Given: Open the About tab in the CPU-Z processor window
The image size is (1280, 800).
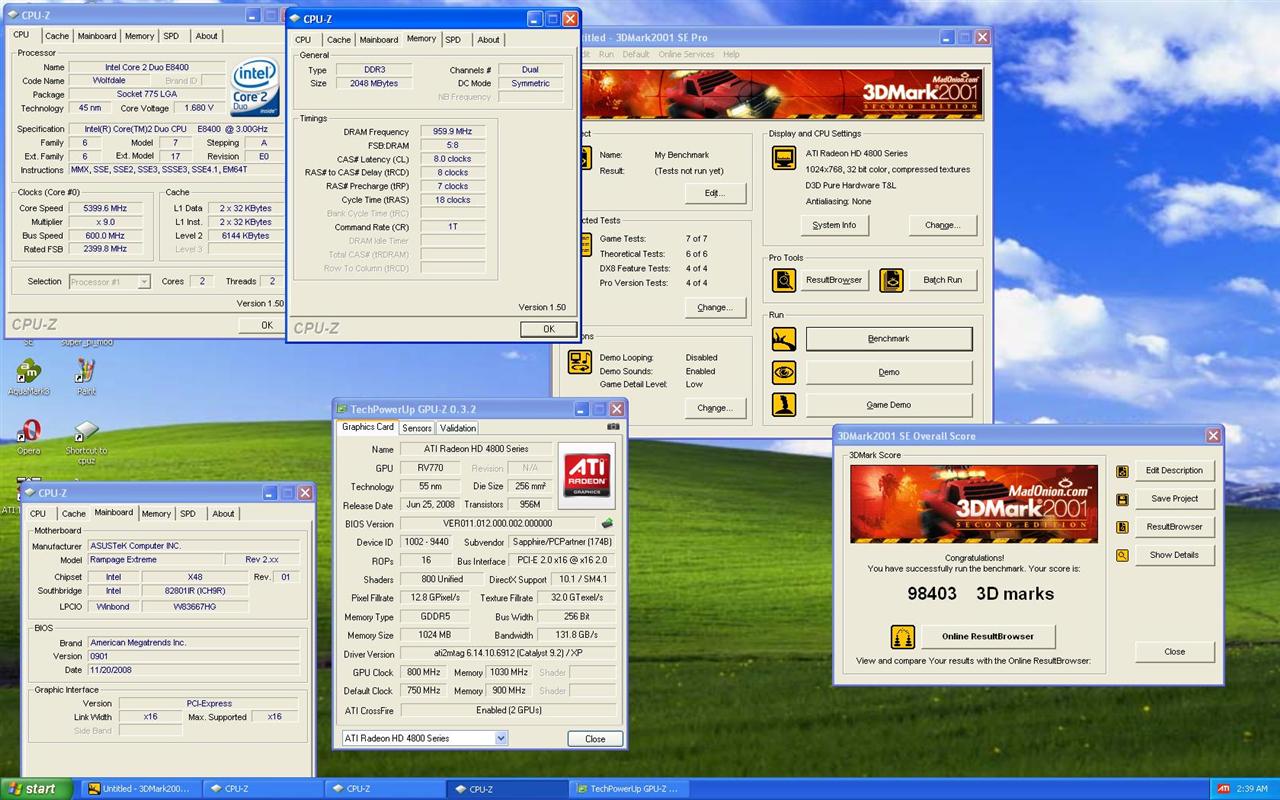Looking at the screenshot, I should [207, 36].
